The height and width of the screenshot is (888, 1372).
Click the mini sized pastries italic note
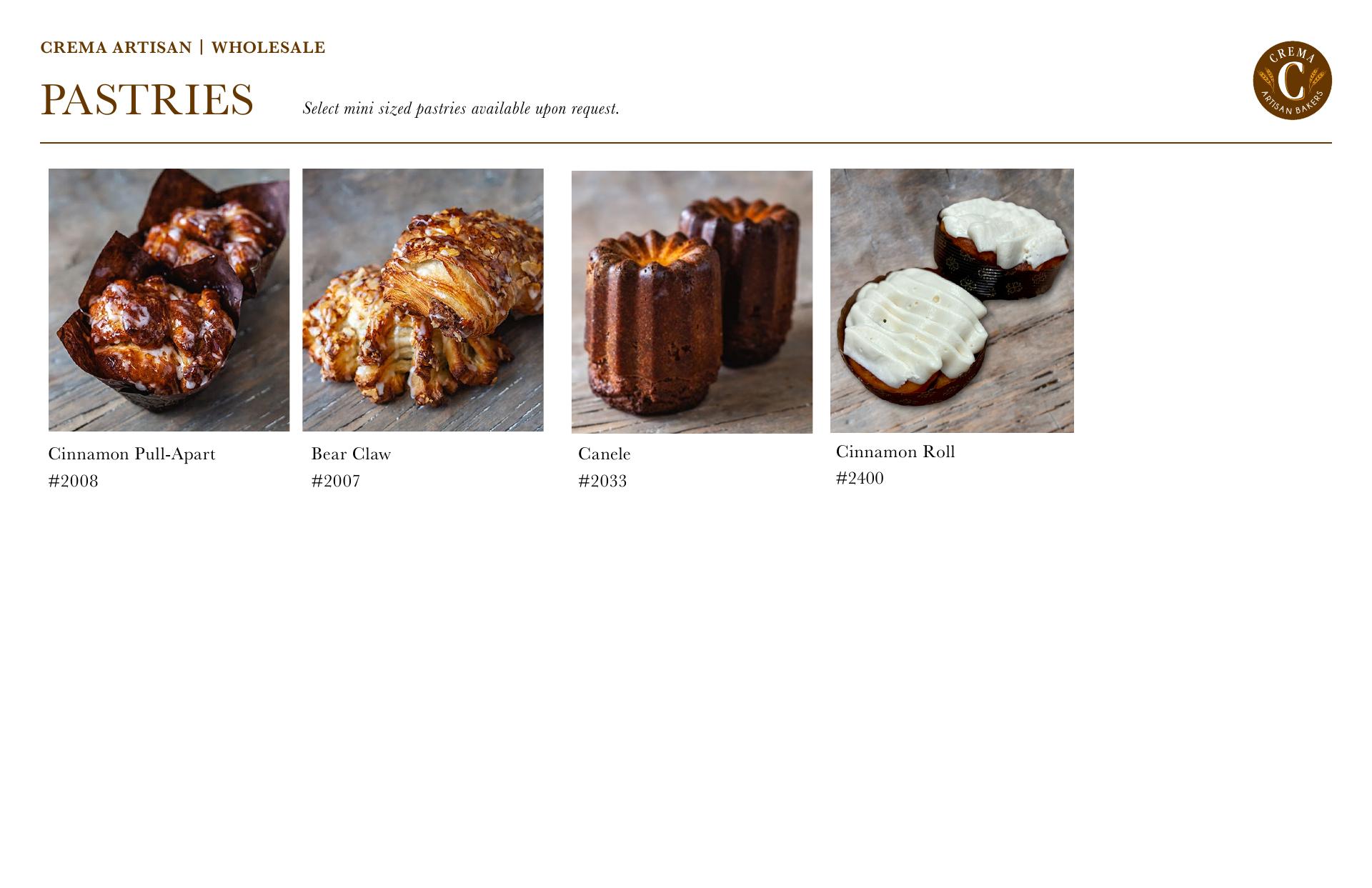[461, 109]
